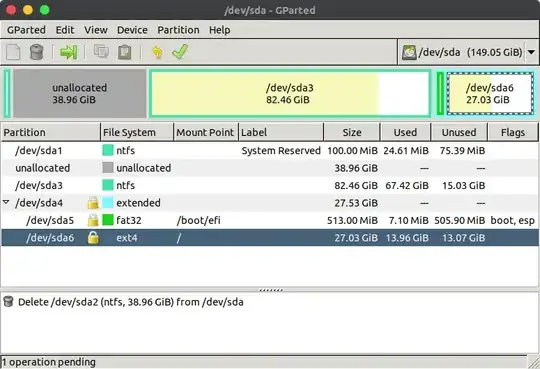Collapse the /dev/sda4 extended partition tree
Viewport: 540px width, 369px height.
[x=6, y=202]
